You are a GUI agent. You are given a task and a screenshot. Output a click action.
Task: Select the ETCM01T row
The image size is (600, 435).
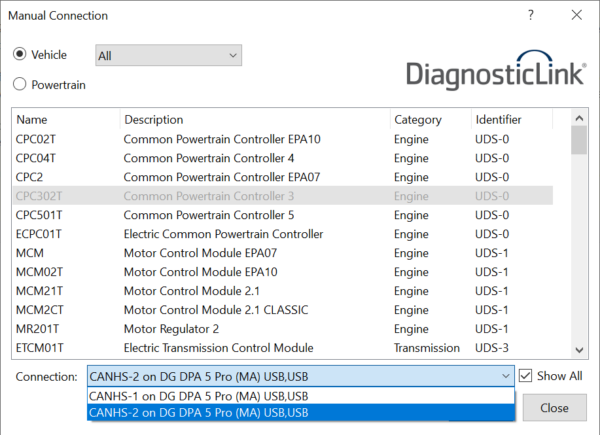pos(283,348)
